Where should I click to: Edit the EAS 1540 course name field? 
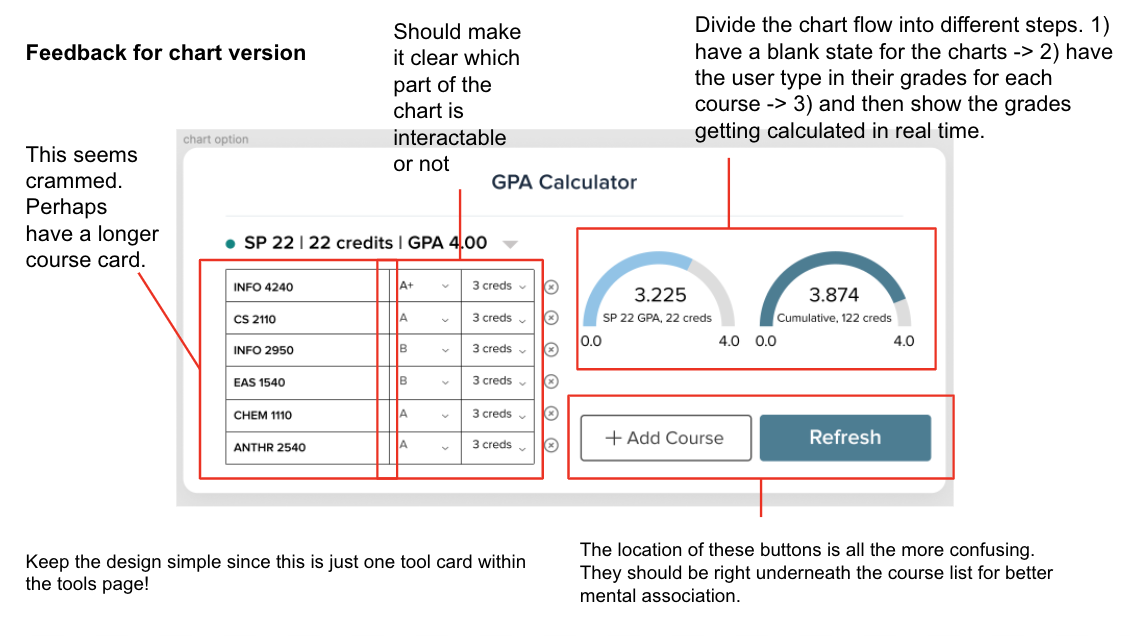point(308,382)
